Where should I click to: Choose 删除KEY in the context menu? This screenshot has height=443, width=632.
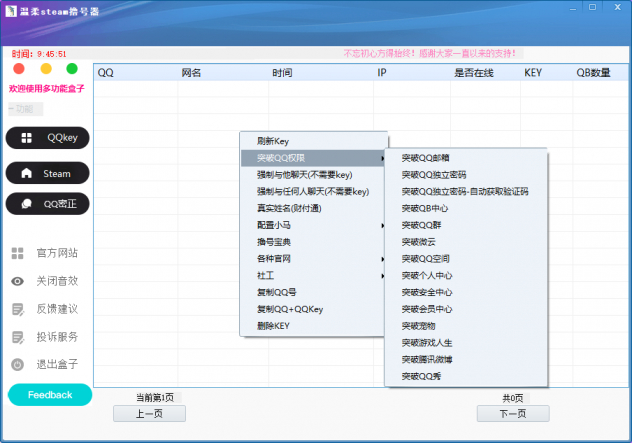point(313,326)
